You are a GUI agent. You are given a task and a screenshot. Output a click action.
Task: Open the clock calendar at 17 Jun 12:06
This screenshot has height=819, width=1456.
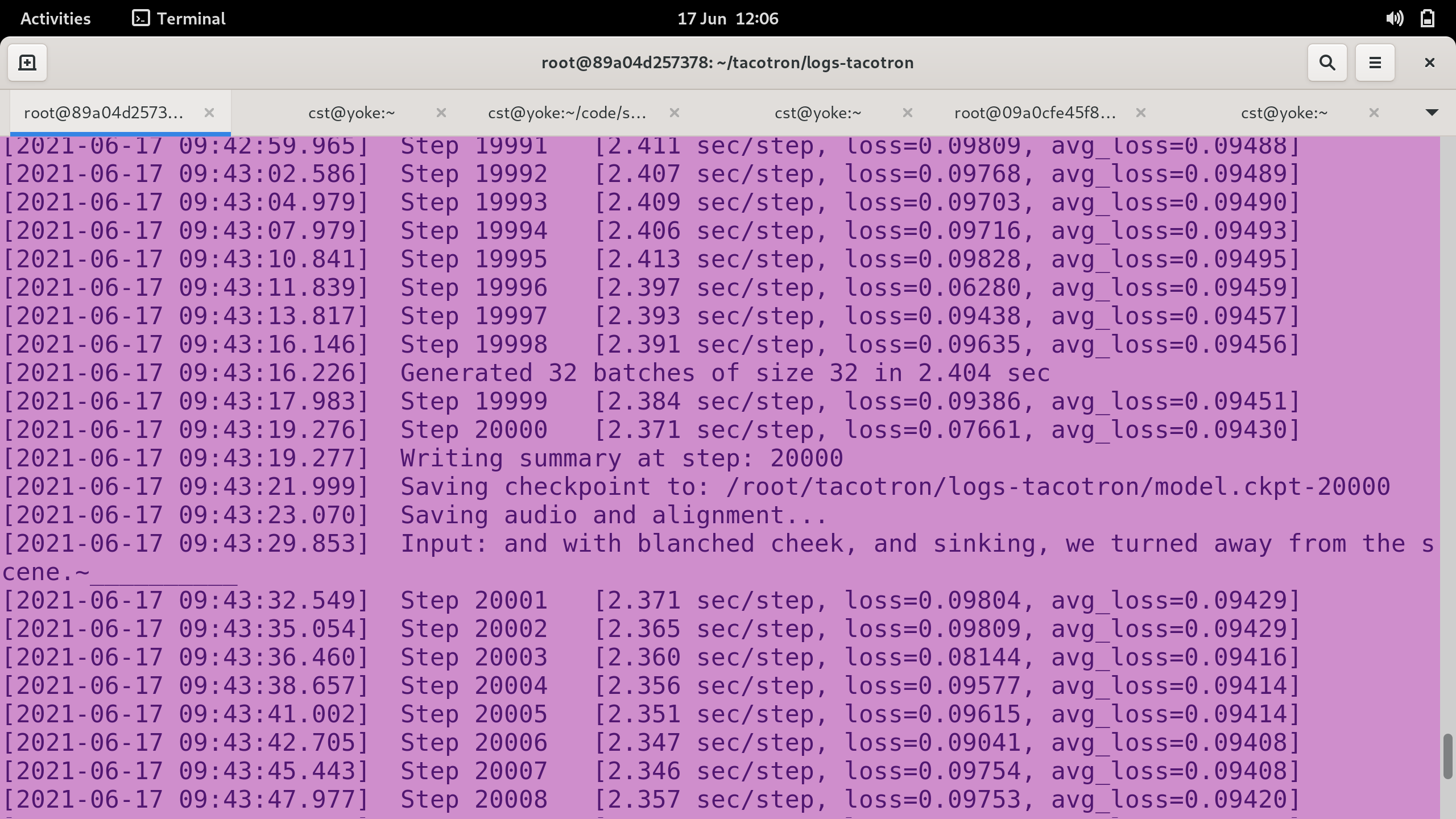tap(727, 19)
